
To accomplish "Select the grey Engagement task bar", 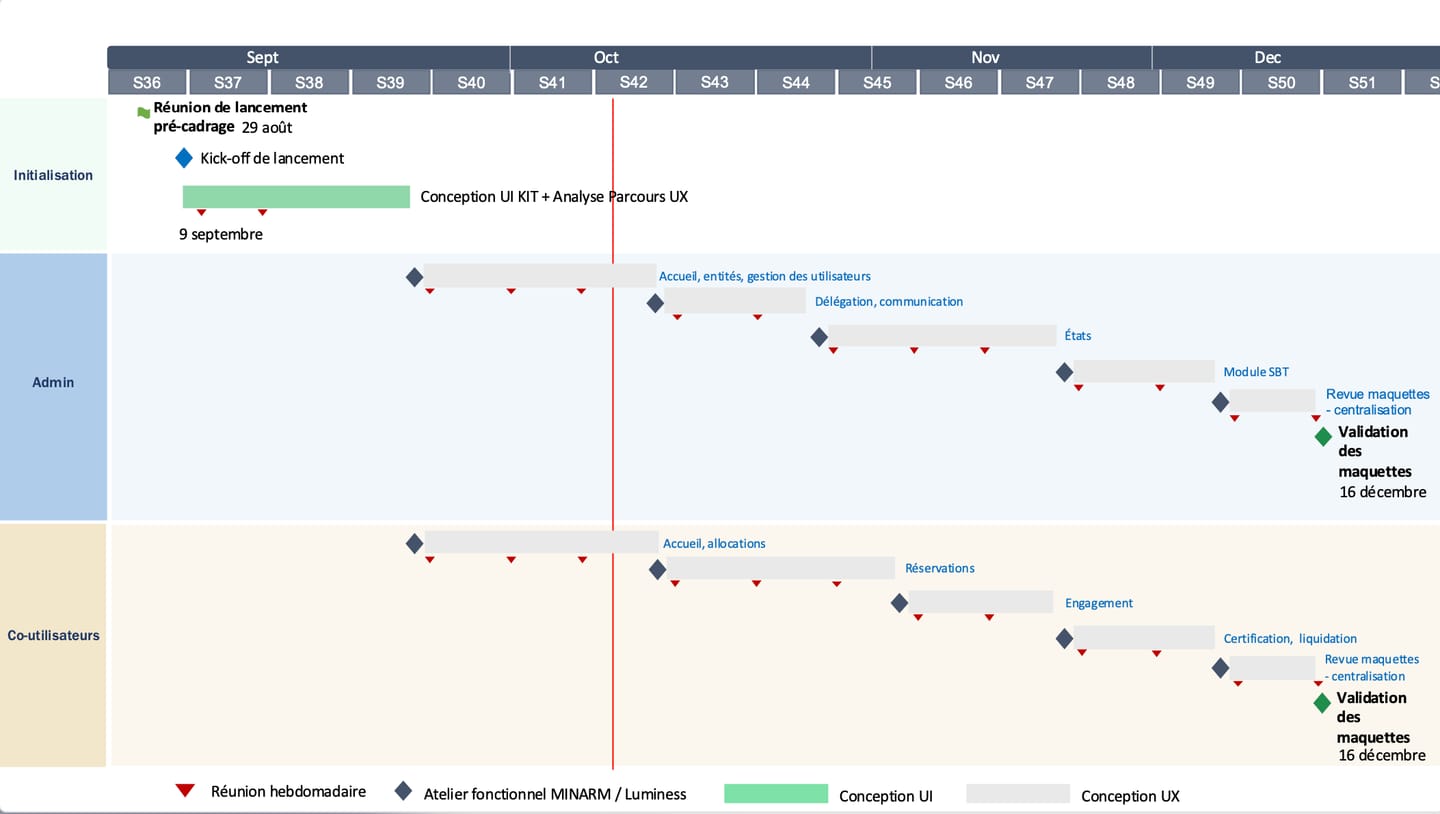I will point(981,602).
